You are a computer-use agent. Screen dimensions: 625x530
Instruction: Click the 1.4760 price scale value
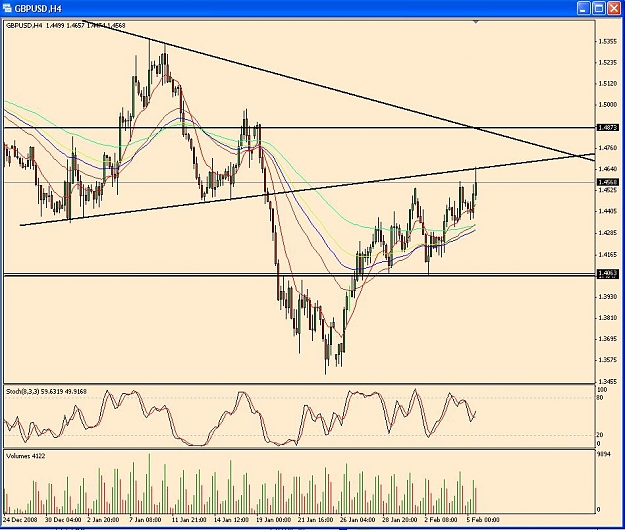608,147
